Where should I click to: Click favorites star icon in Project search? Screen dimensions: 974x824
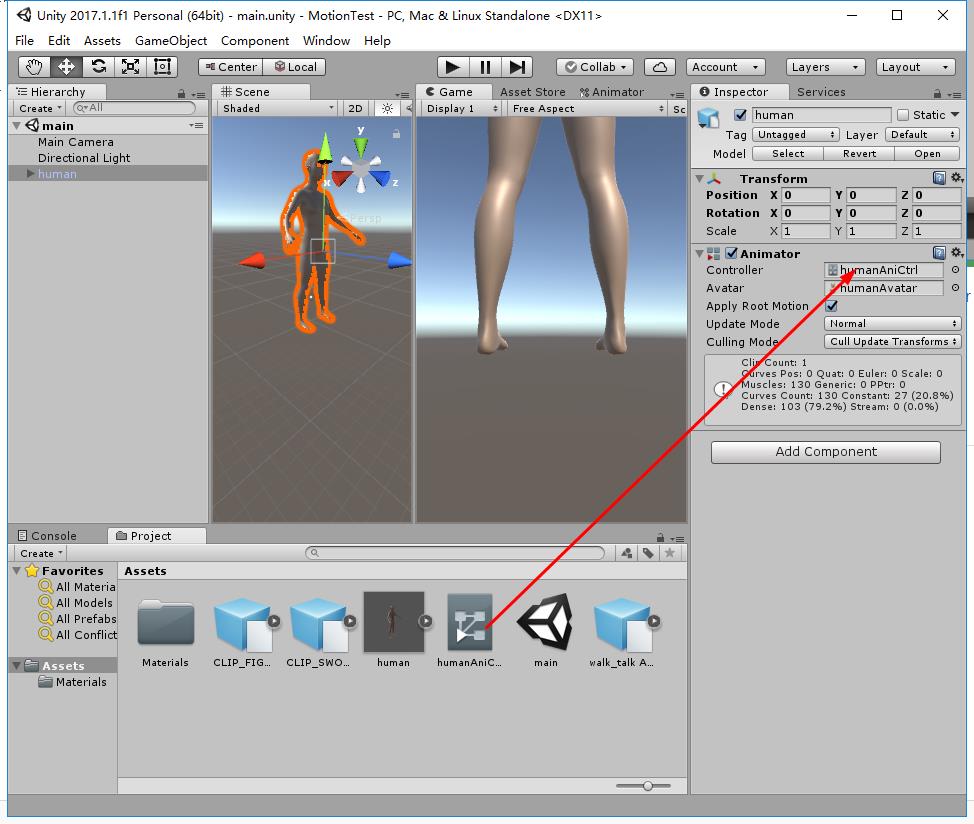pyautogui.click(x=670, y=553)
